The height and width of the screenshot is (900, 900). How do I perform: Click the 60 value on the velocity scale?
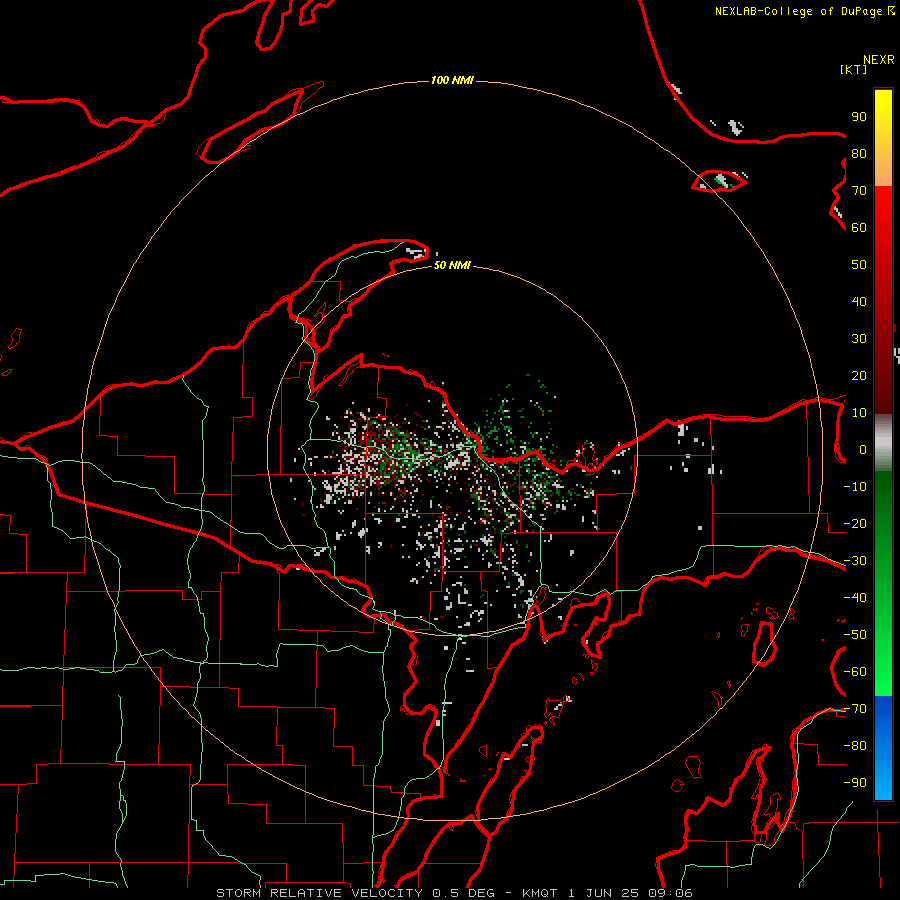pos(859,228)
